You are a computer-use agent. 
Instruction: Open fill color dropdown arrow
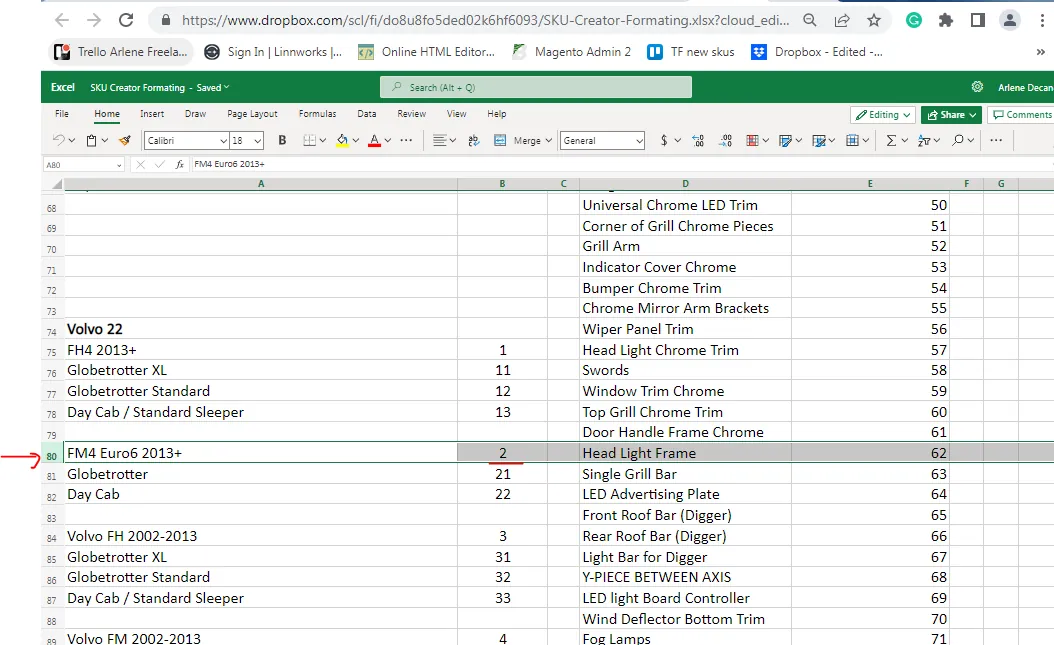(356, 140)
